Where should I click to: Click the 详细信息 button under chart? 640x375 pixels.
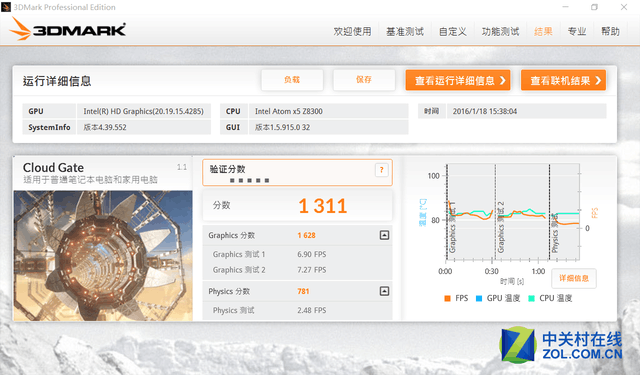573,278
